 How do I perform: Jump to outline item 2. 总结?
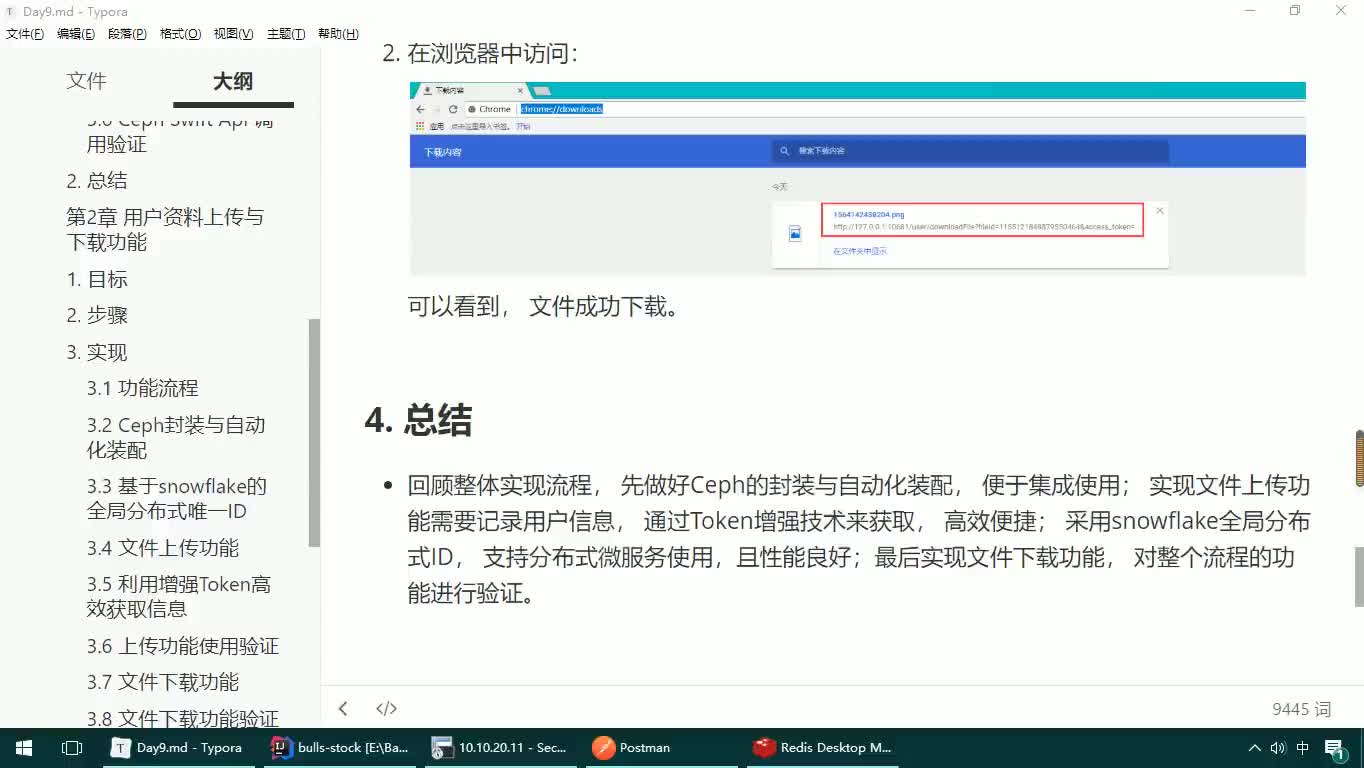tap(97, 181)
